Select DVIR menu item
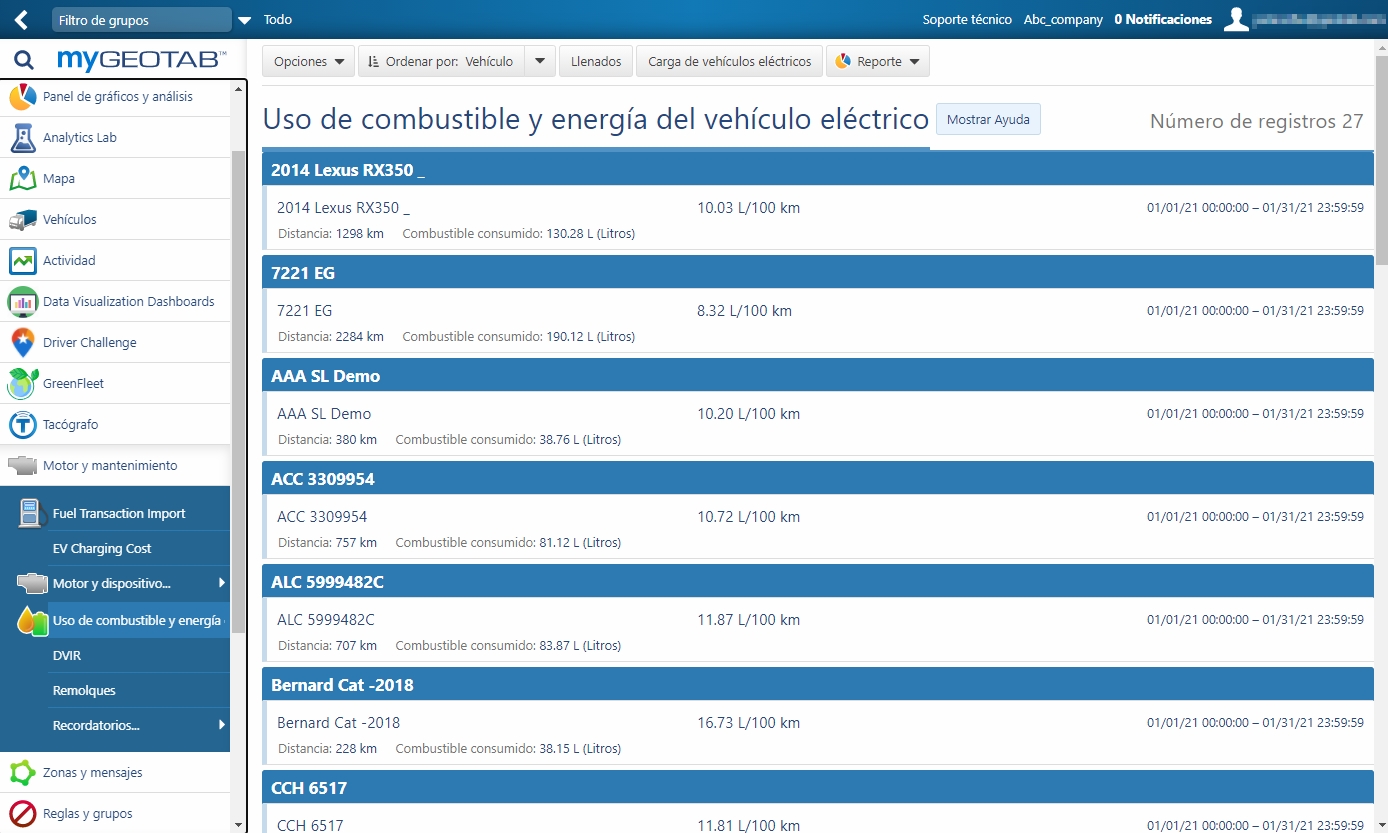The image size is (1388, 833). (x=67, y=656)
